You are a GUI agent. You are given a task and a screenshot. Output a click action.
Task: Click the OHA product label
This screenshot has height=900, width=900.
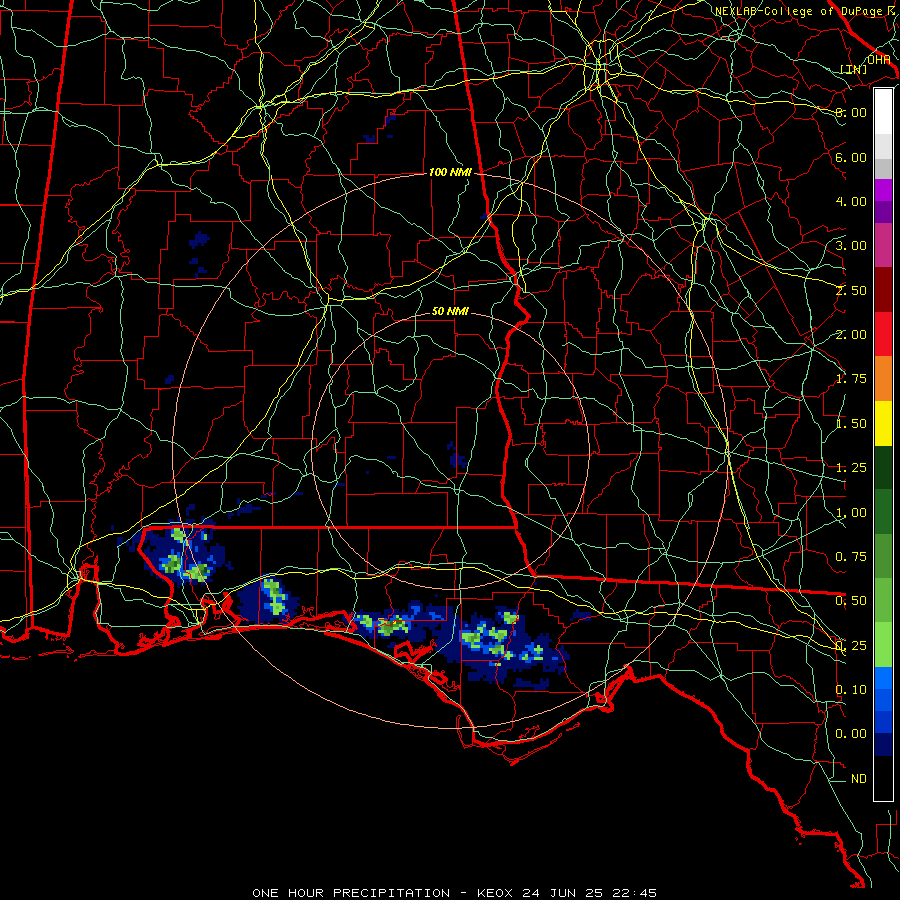878,59
